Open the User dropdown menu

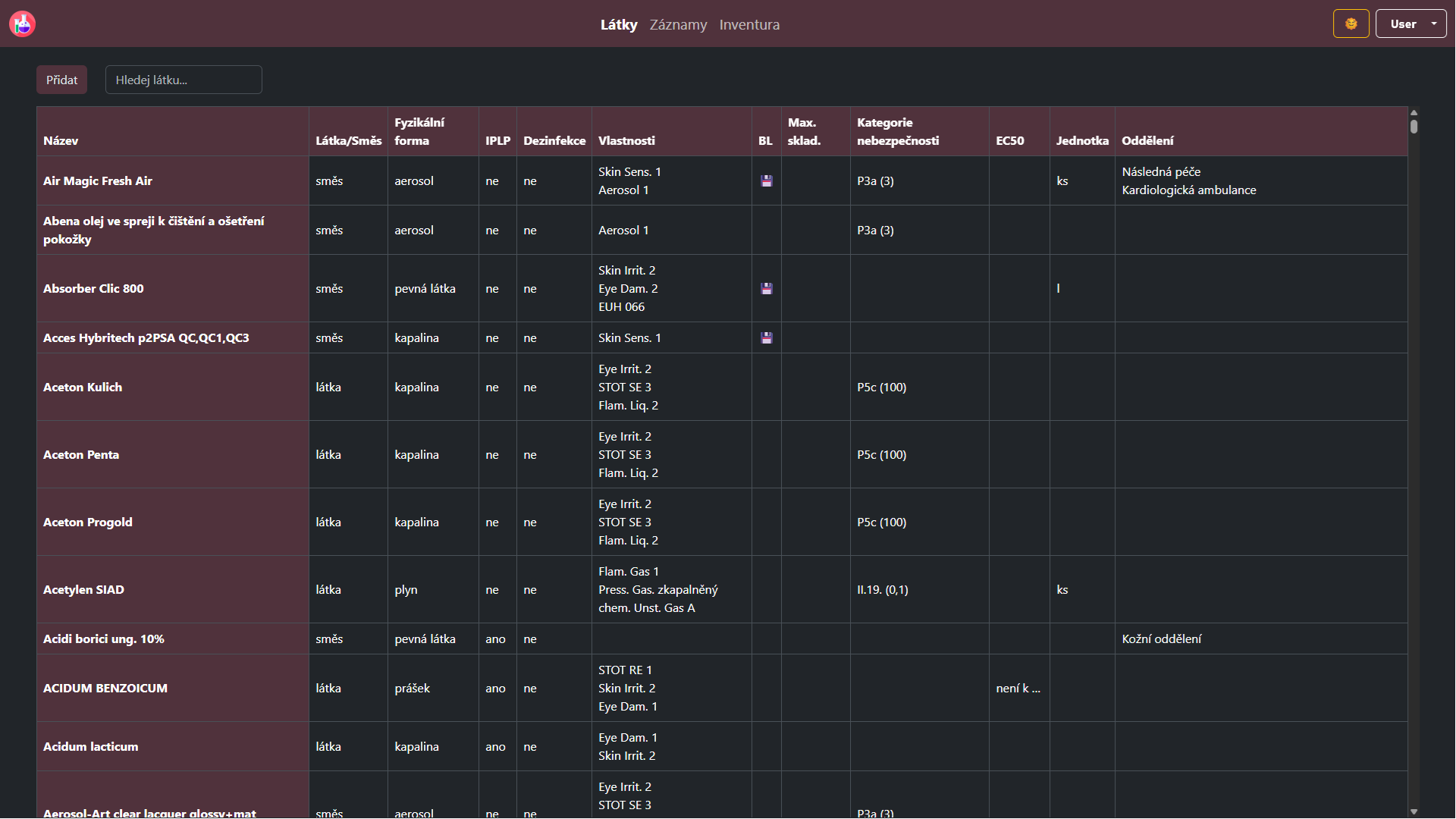(1410, 24)
